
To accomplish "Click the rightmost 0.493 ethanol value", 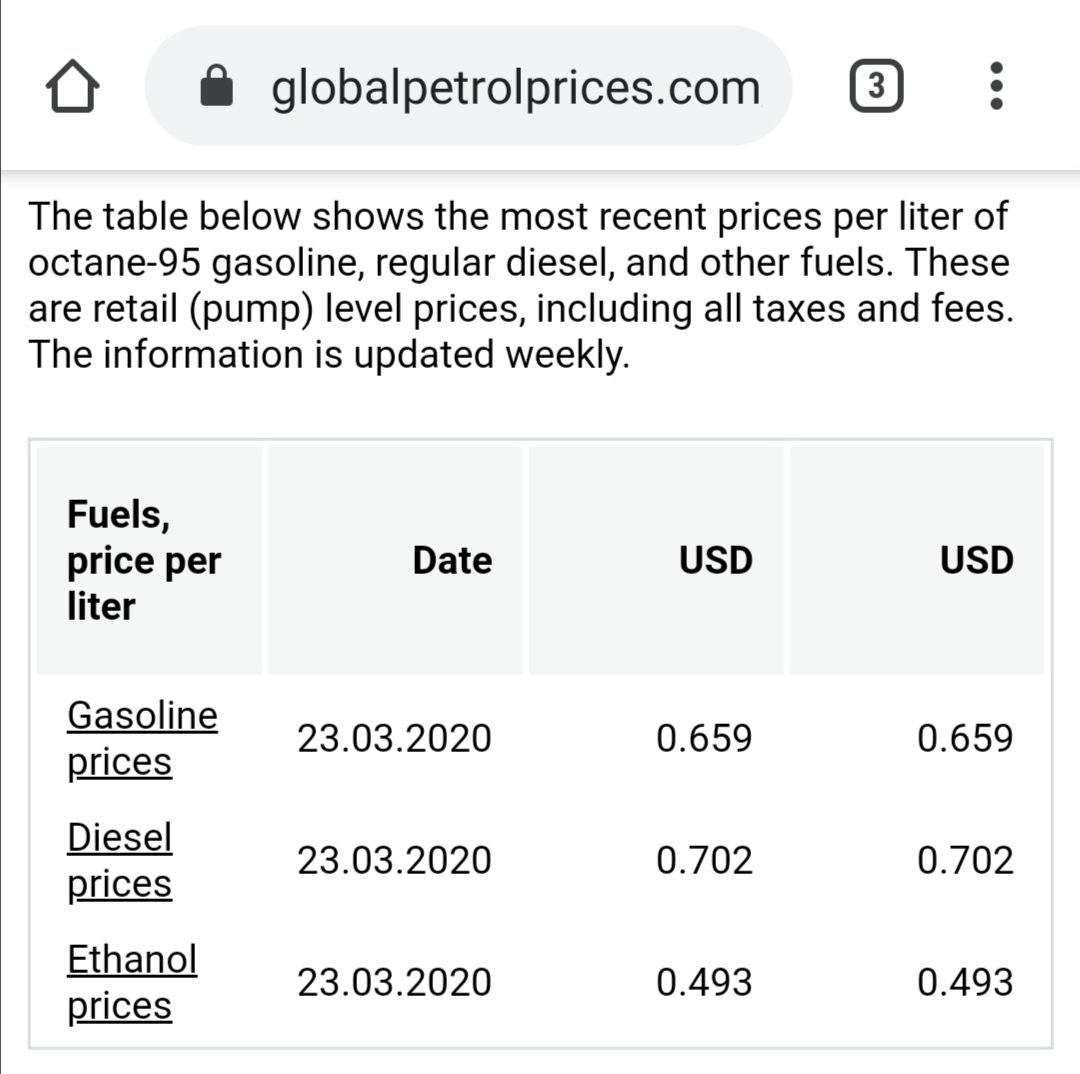I will pyautogui.click(x=966, y=982).
